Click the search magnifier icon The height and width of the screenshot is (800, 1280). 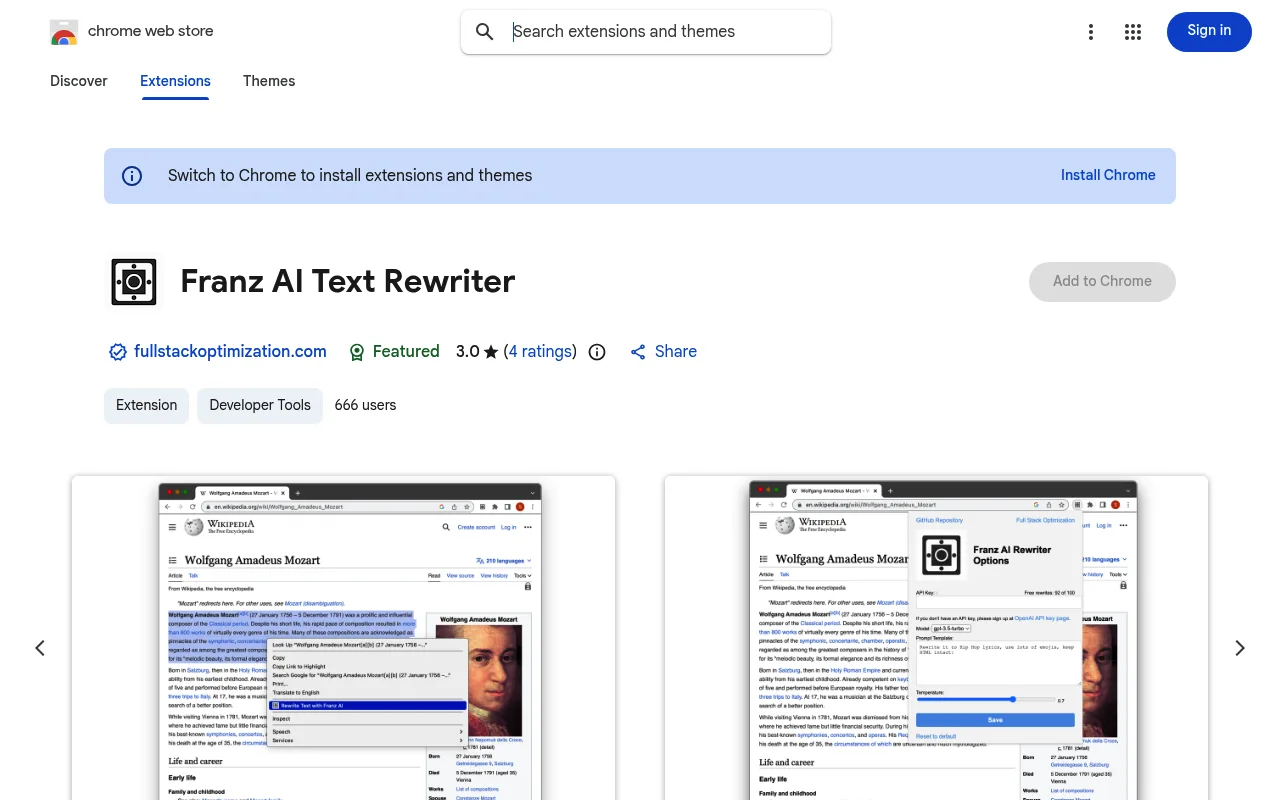point(485,32)
